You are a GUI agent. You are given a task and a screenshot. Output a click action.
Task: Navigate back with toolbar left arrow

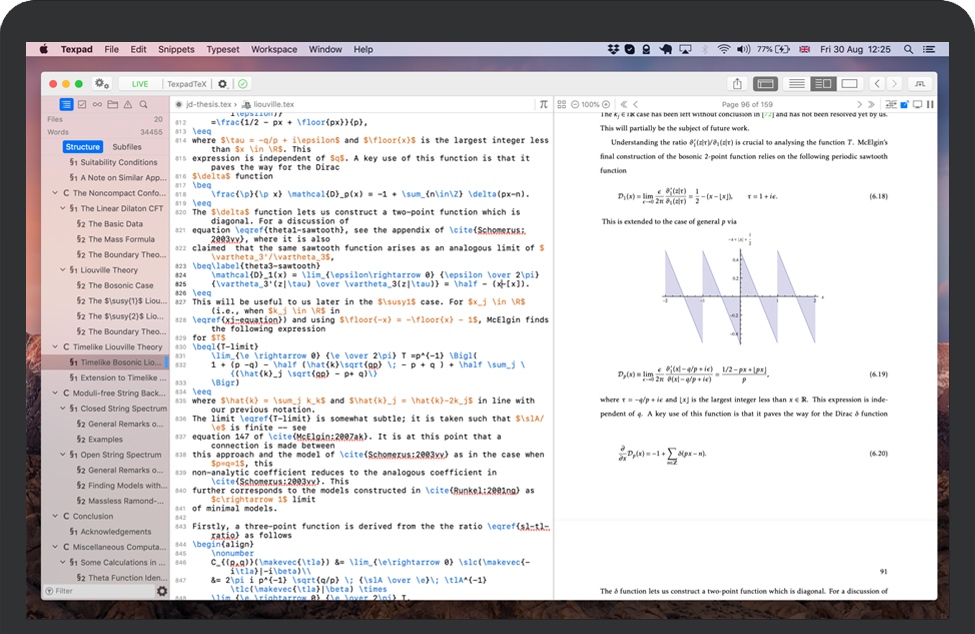click(x=877, y=83)
